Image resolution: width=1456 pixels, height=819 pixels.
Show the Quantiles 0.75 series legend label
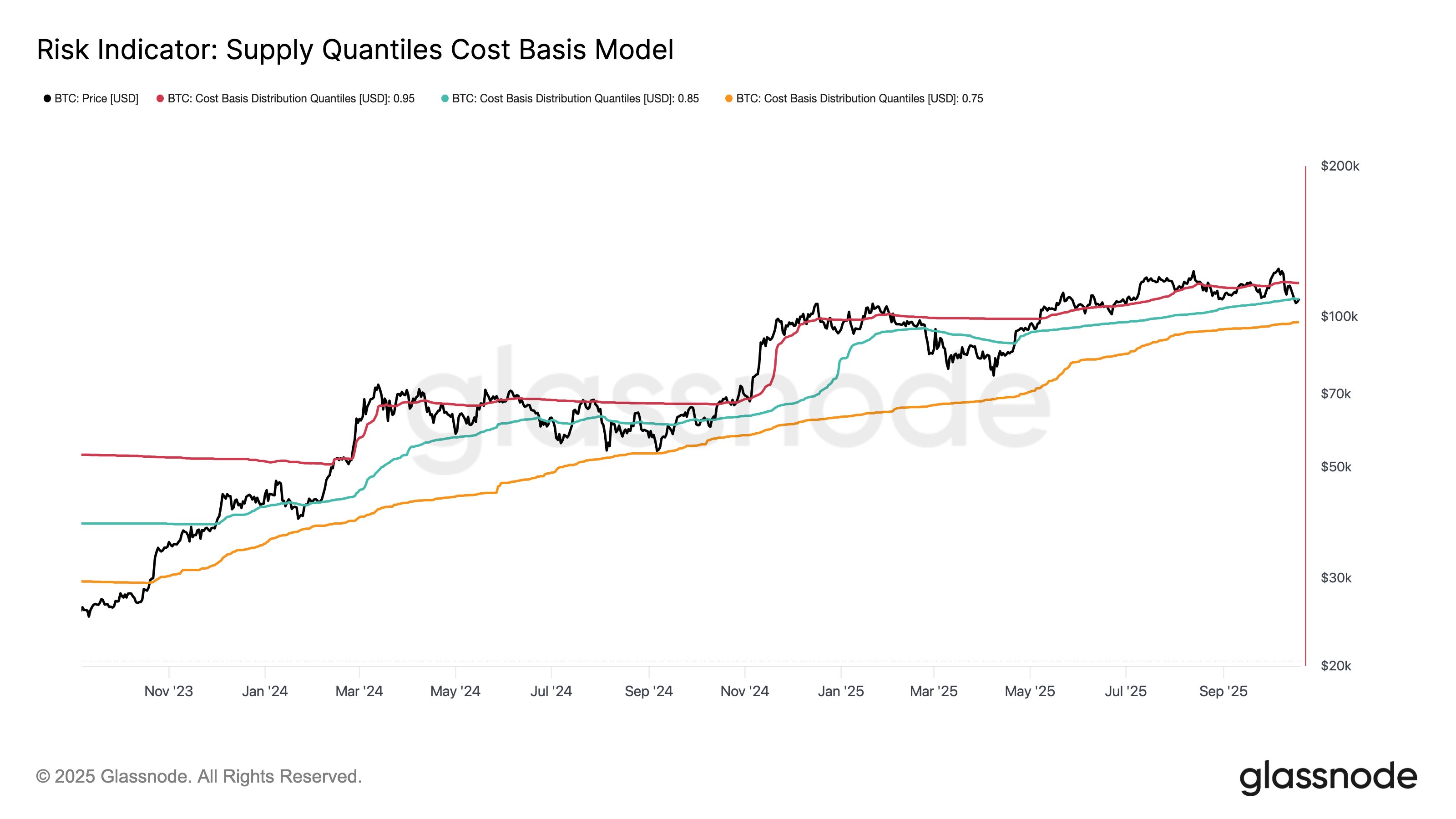click(x=859, y=99)
